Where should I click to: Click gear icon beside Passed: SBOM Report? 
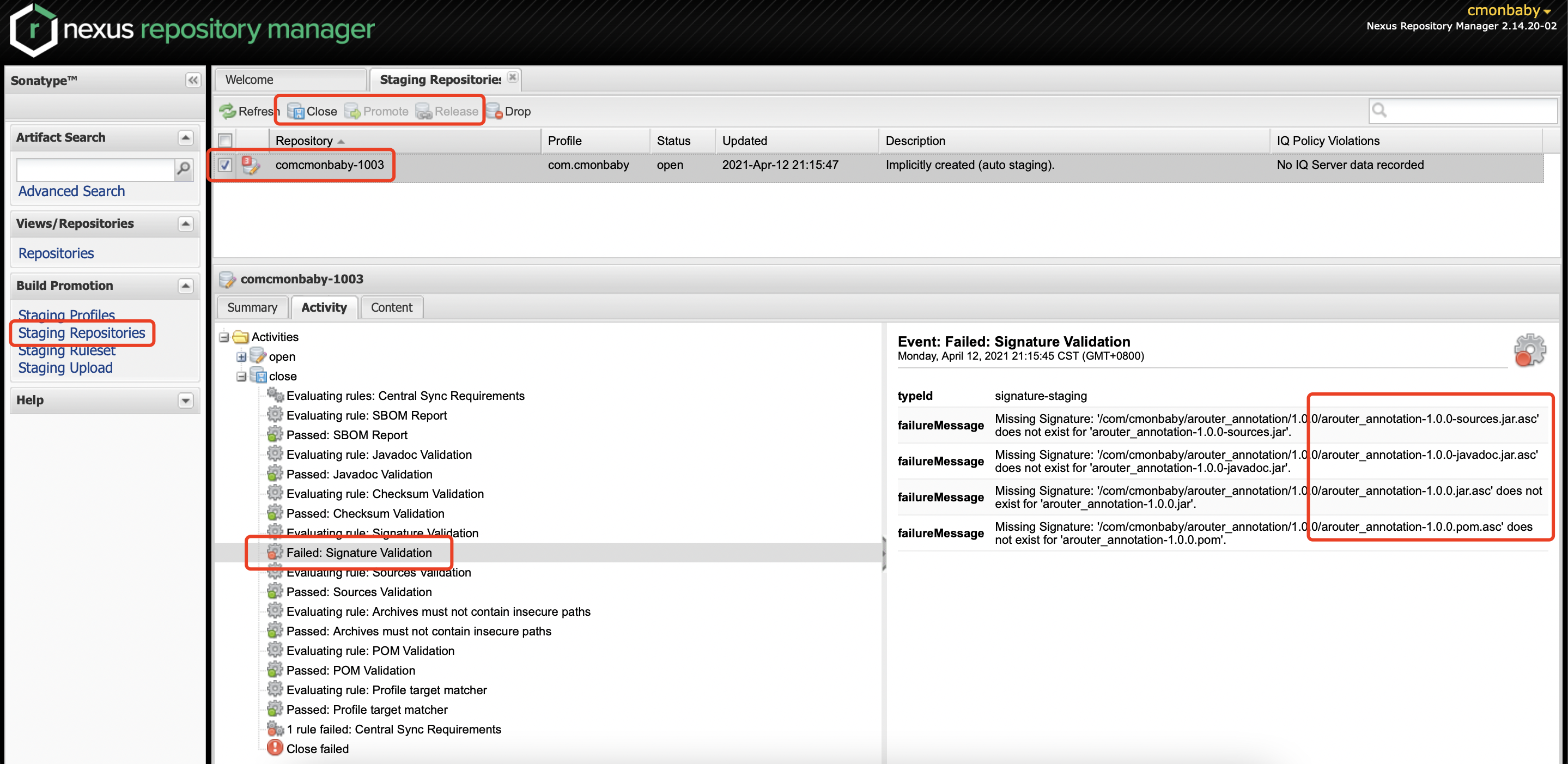[275, 435]
